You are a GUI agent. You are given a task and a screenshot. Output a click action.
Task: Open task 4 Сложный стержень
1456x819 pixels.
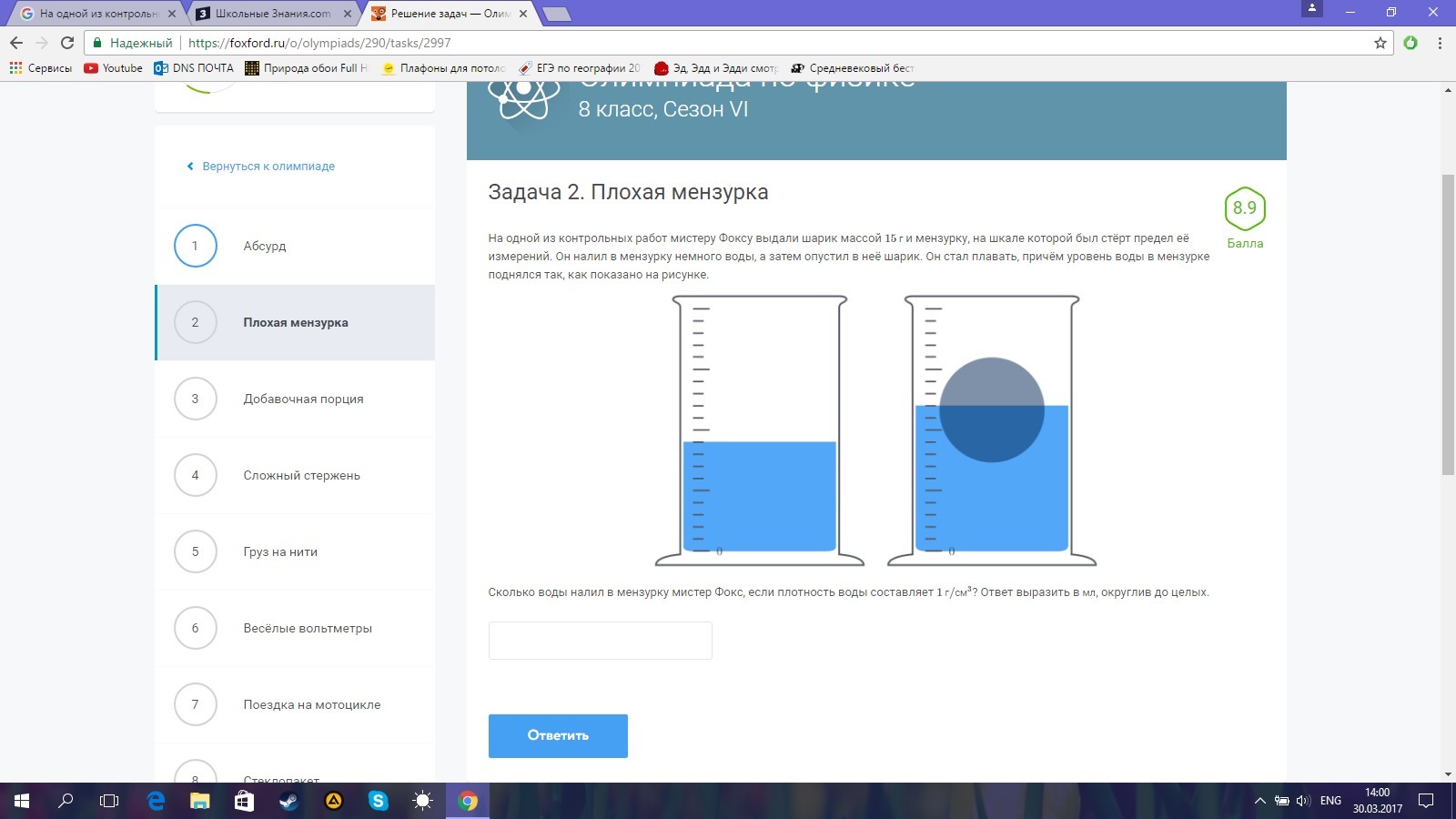[x=295, y=475]
